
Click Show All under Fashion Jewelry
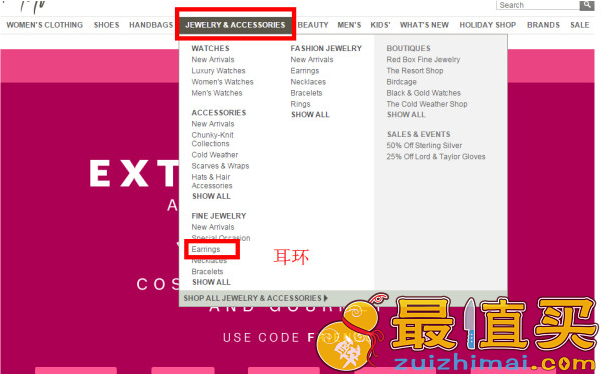310,114
